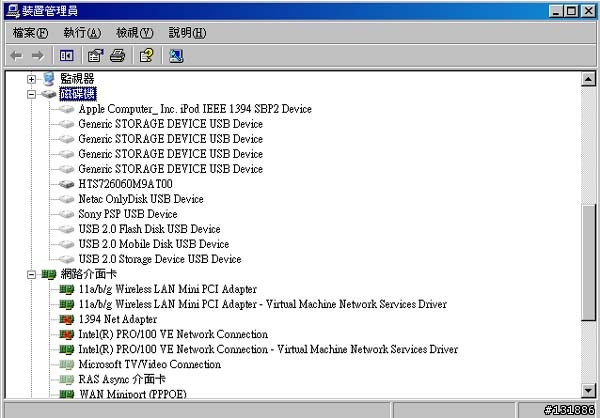Click the vertical scrollbar thumb
This screenshot has height=418, width=600.
(588, 263)
